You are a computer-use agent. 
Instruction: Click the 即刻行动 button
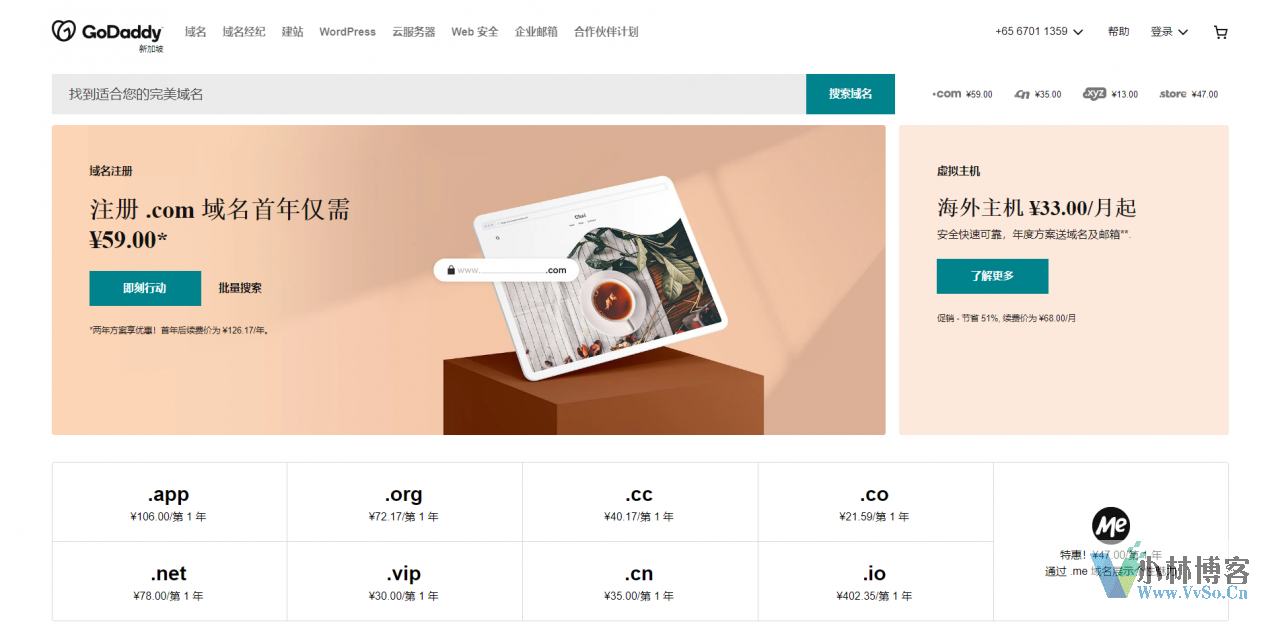pyautogui.click(x=145, y=288)
